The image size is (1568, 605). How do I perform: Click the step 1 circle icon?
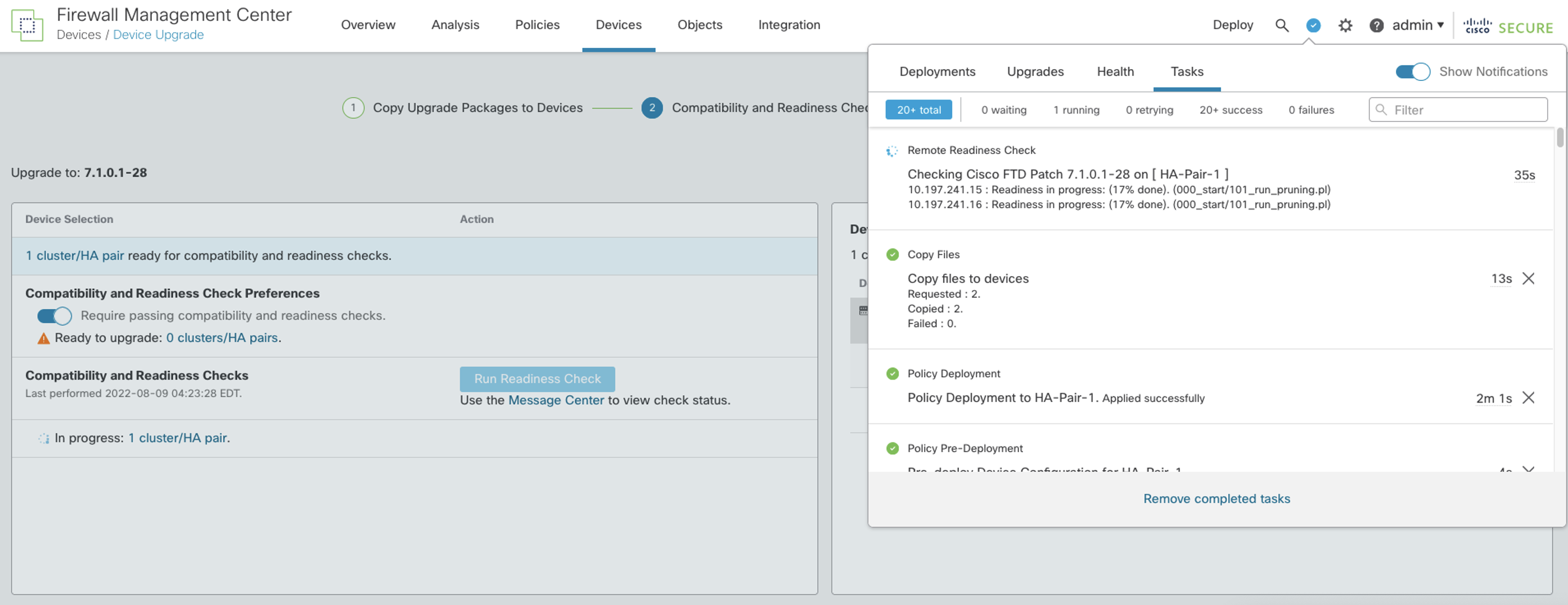tap(353, 108)
